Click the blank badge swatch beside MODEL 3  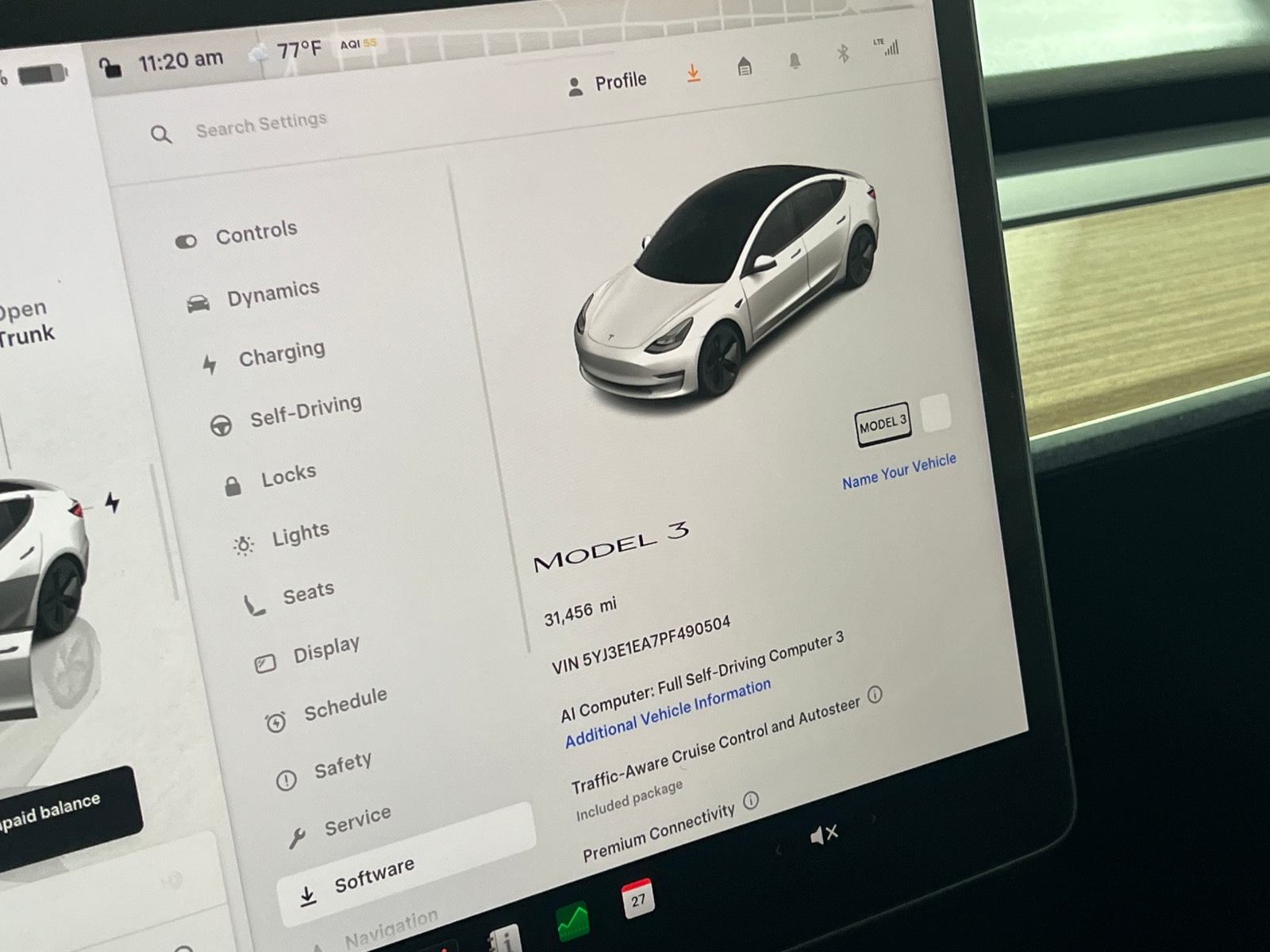[936, 413]
